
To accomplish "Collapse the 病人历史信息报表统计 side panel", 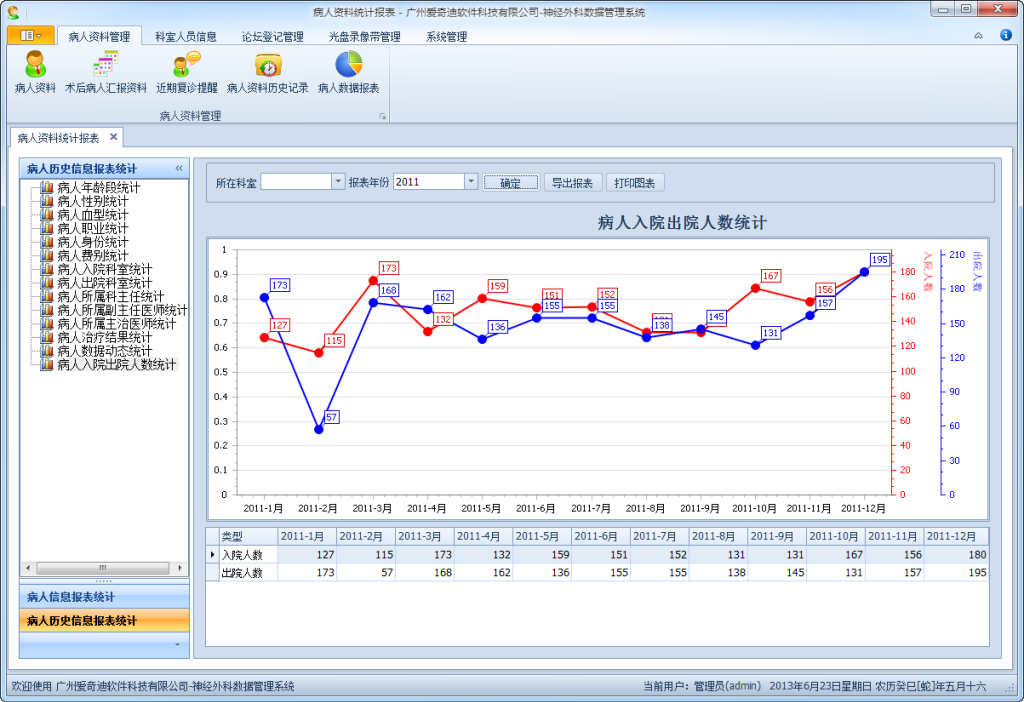I will 179,168.
